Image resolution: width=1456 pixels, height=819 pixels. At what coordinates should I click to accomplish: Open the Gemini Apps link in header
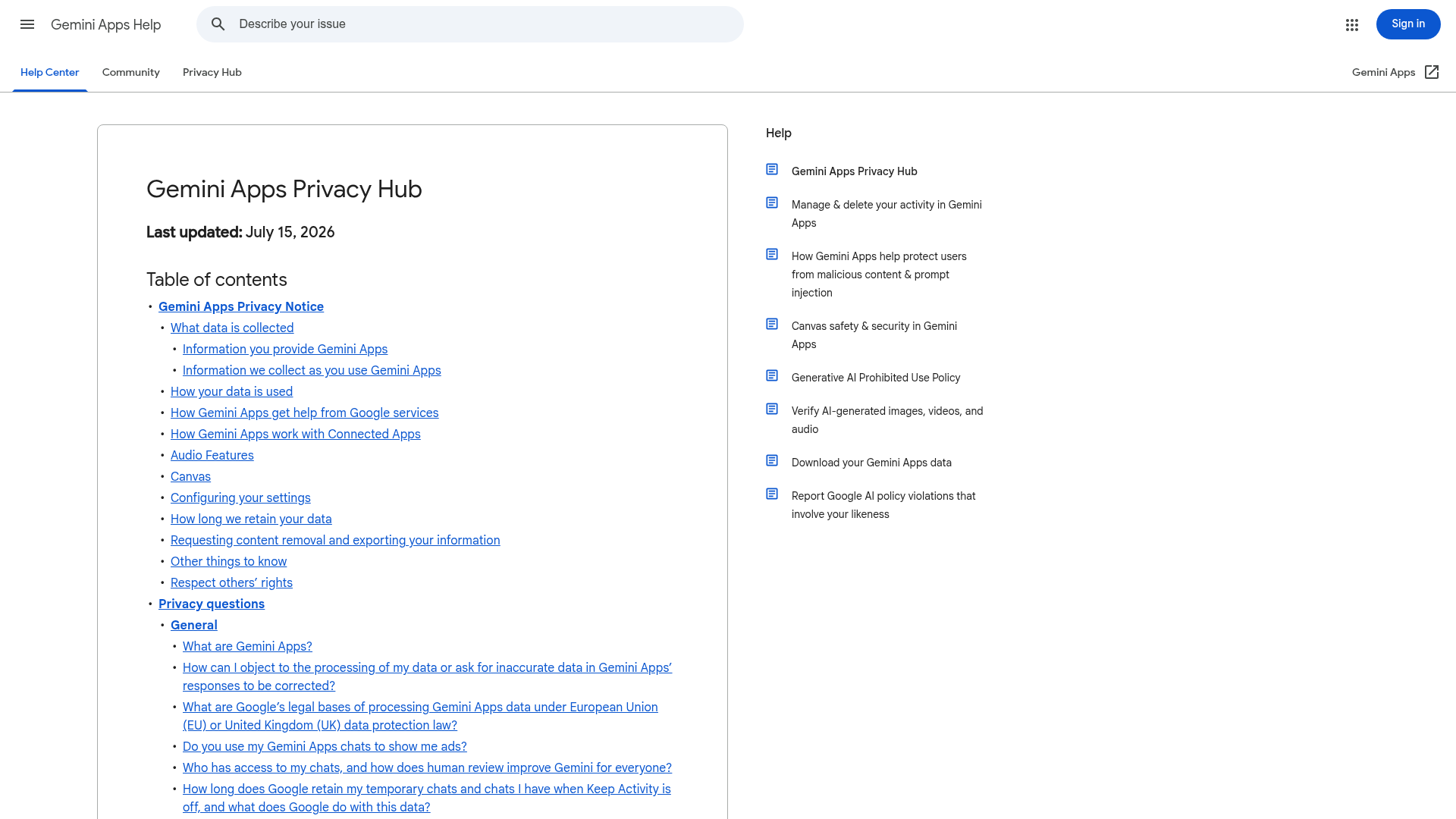coord(1383,72)
